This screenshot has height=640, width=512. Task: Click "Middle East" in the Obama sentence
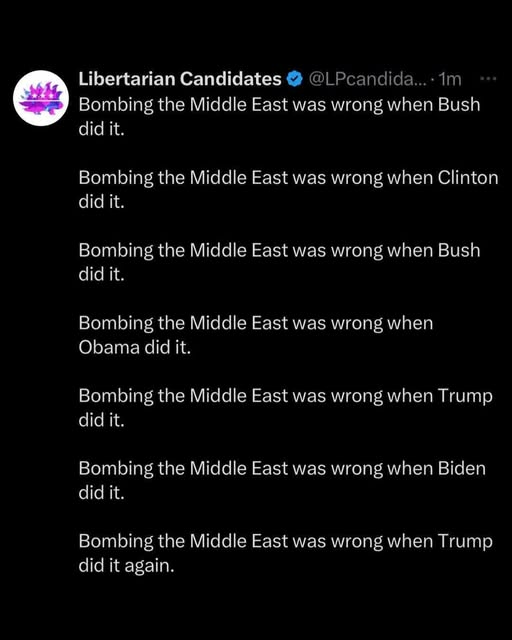239,323
